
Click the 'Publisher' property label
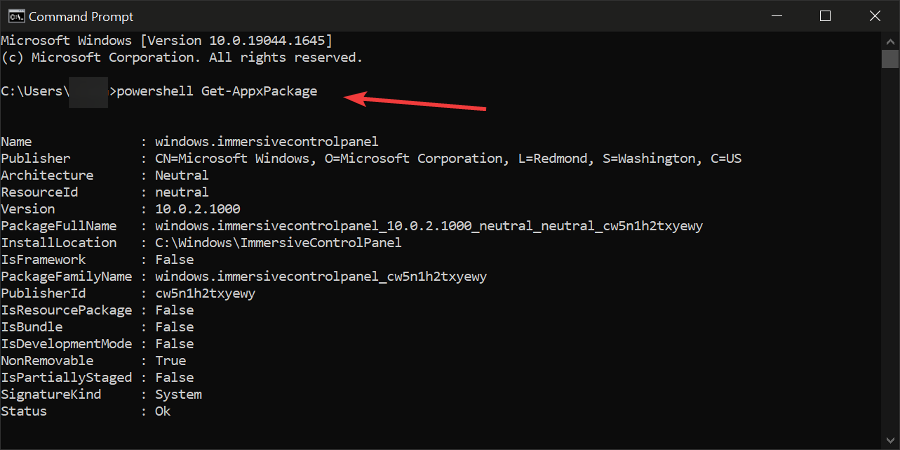tap(36, 158)
